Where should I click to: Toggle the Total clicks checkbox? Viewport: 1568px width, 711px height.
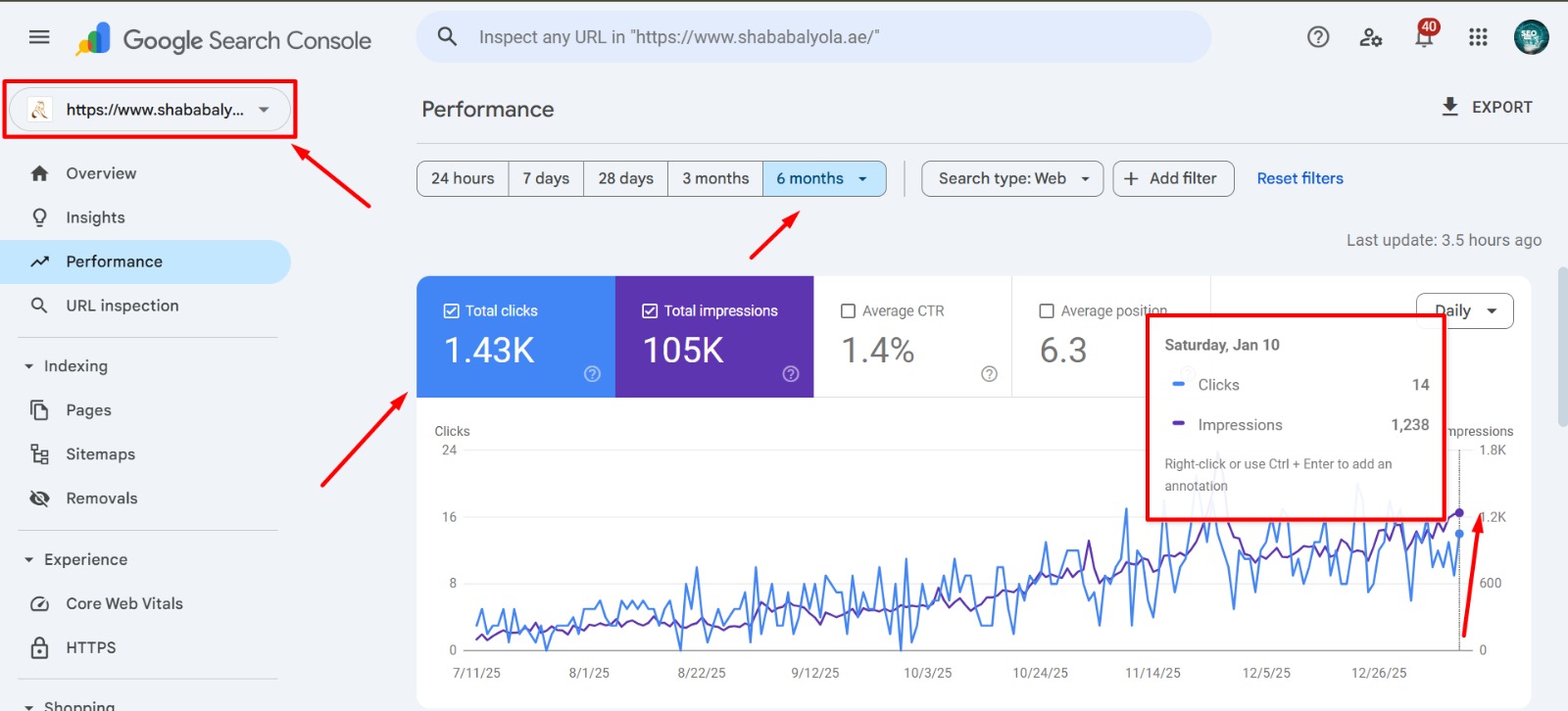pos(452,310)
